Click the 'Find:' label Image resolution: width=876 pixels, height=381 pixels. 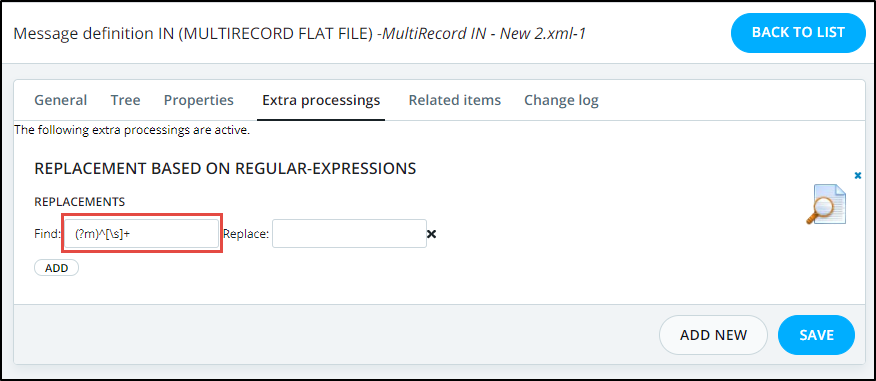click(47, 234)
